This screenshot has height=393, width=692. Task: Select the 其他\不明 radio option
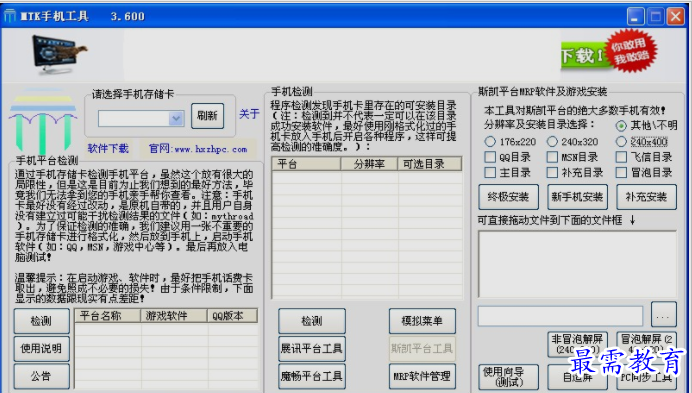click(621, 126)
